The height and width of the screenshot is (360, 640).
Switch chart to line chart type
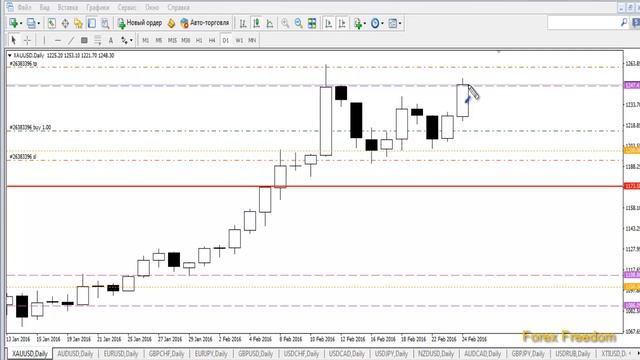270,23
